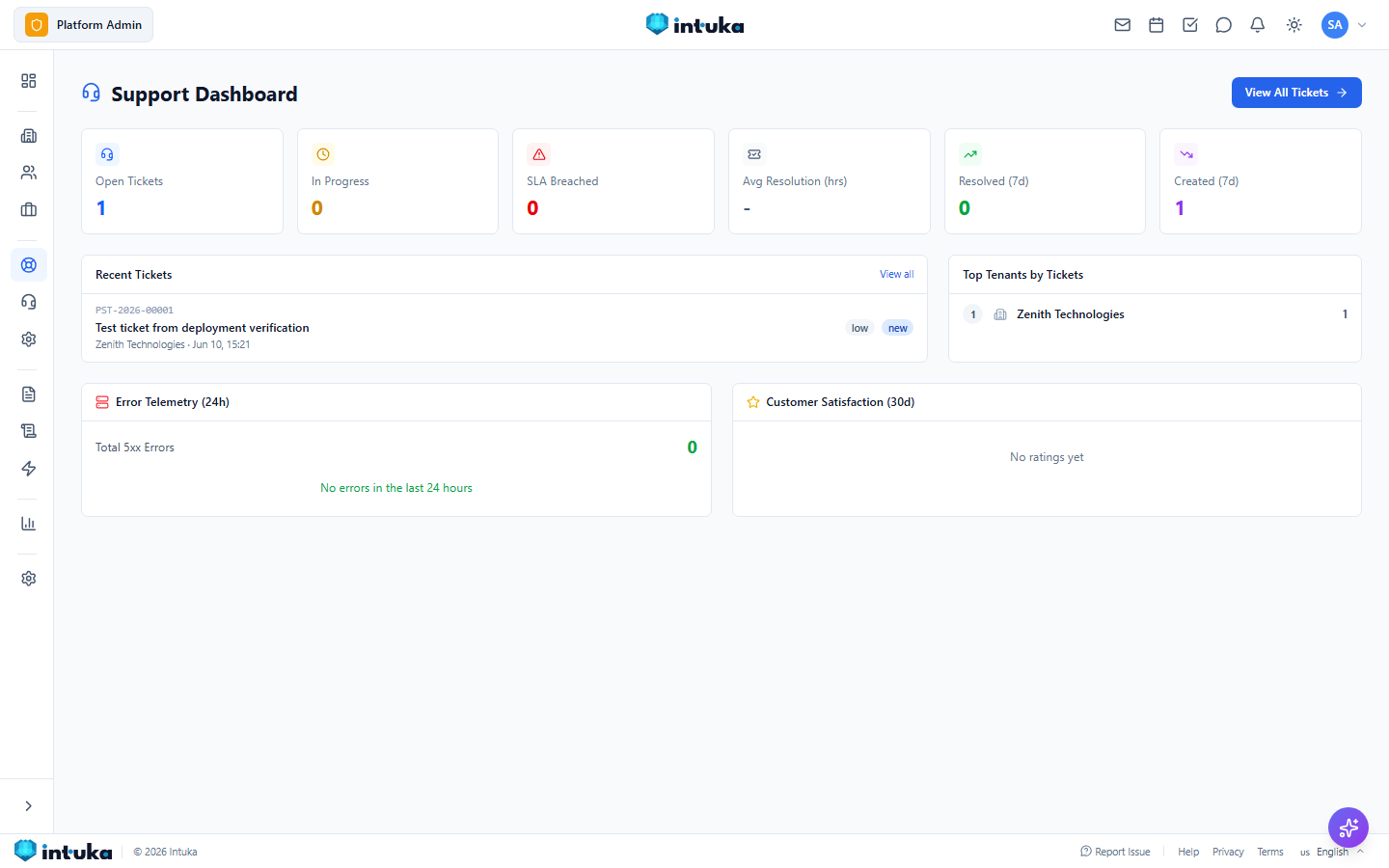
Task: Open the document file icon in sidebar
Action: 29,394
